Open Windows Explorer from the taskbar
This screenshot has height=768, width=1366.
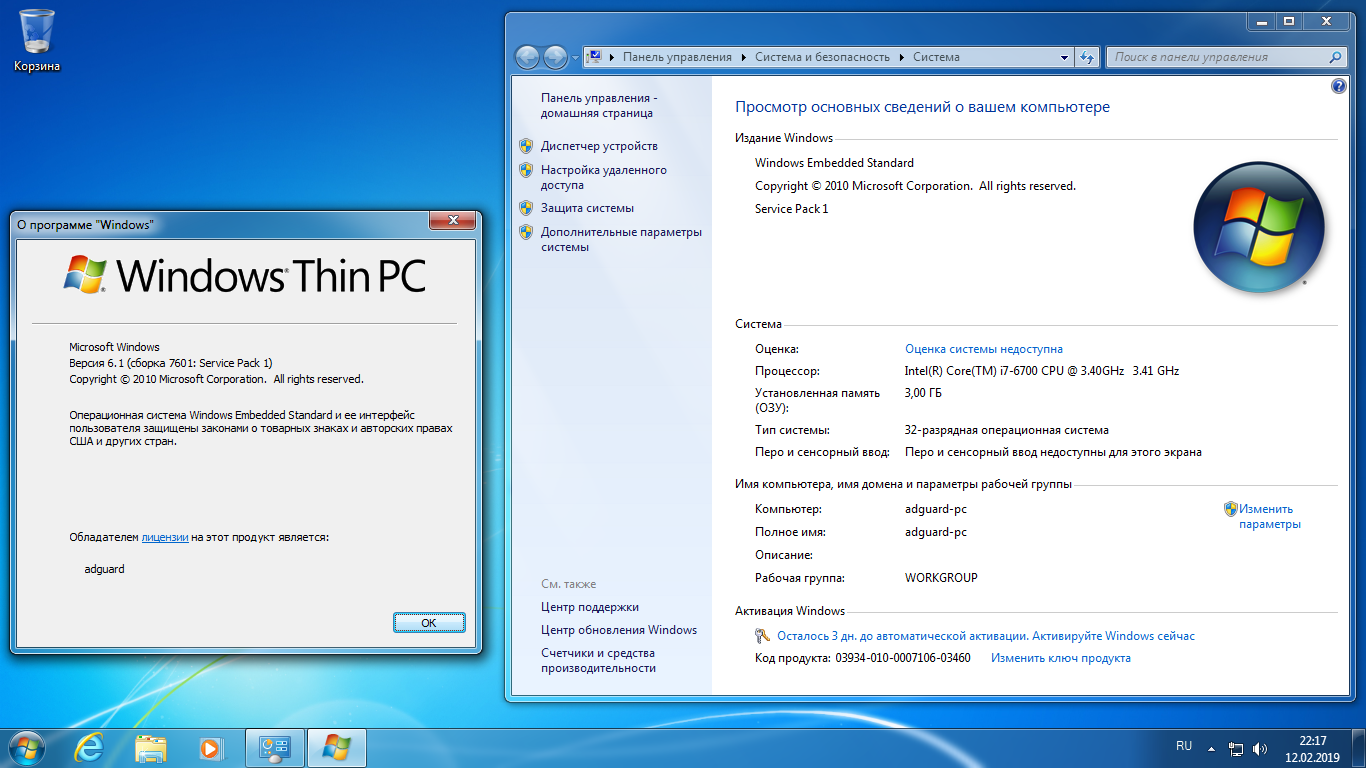(151, 748)
